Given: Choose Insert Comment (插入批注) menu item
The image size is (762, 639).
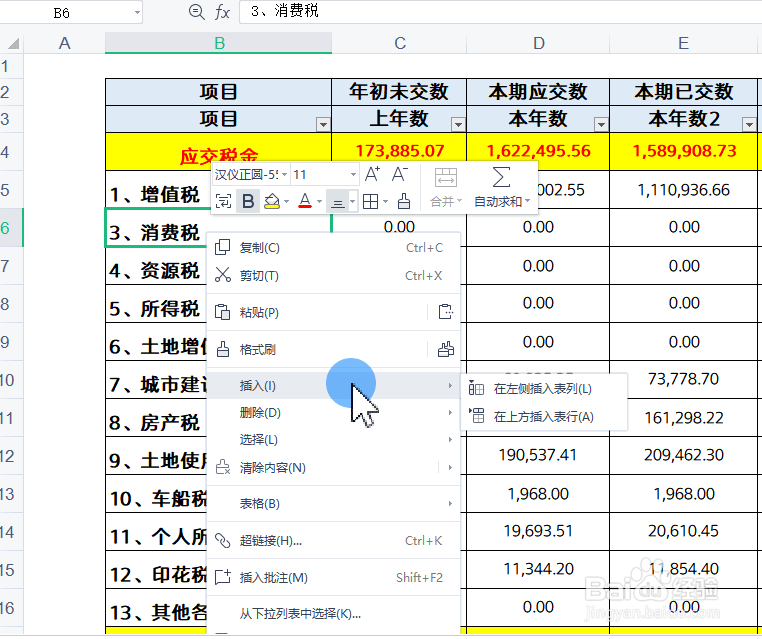Looking at the screenshot, I should [x=333, y=578].
